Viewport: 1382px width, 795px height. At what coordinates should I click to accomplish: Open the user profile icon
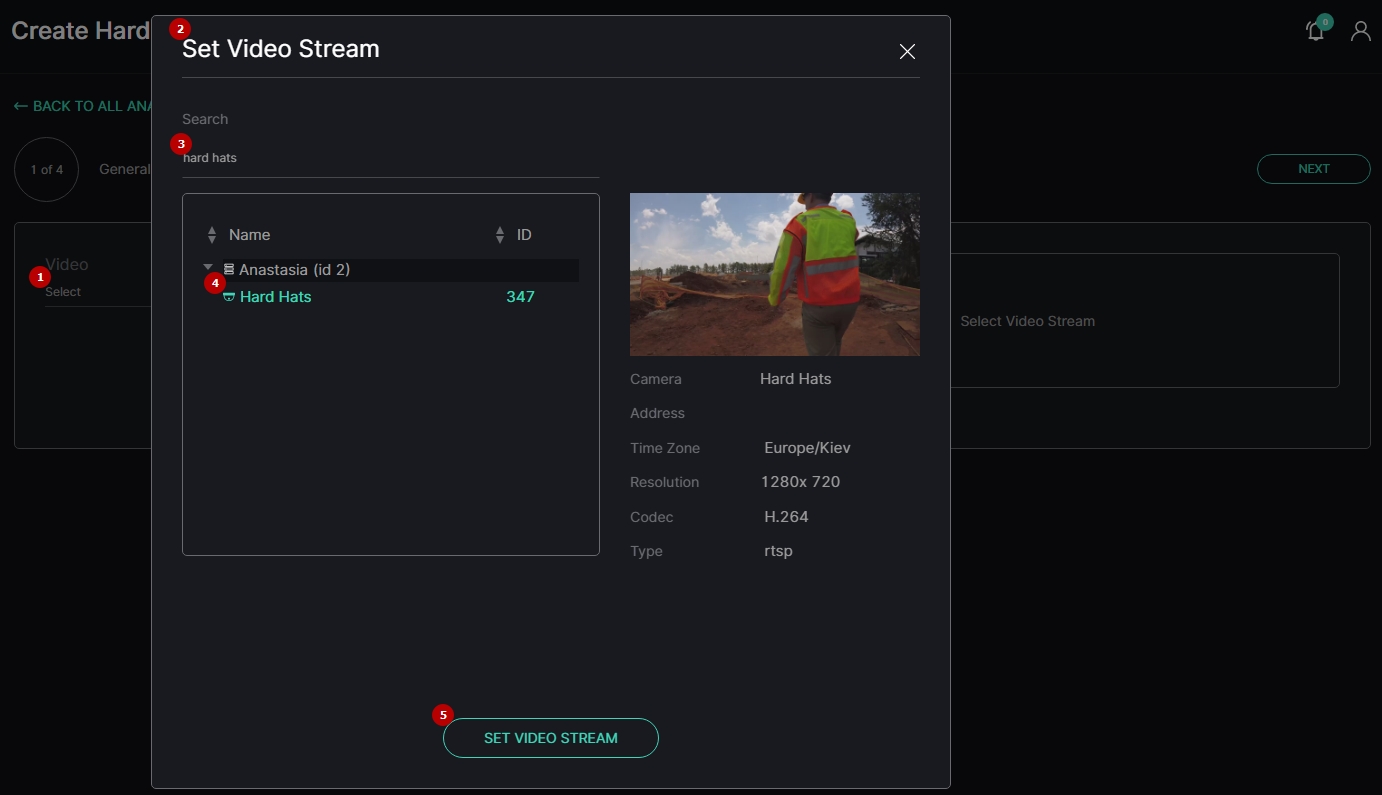(x=1361, y=31)
